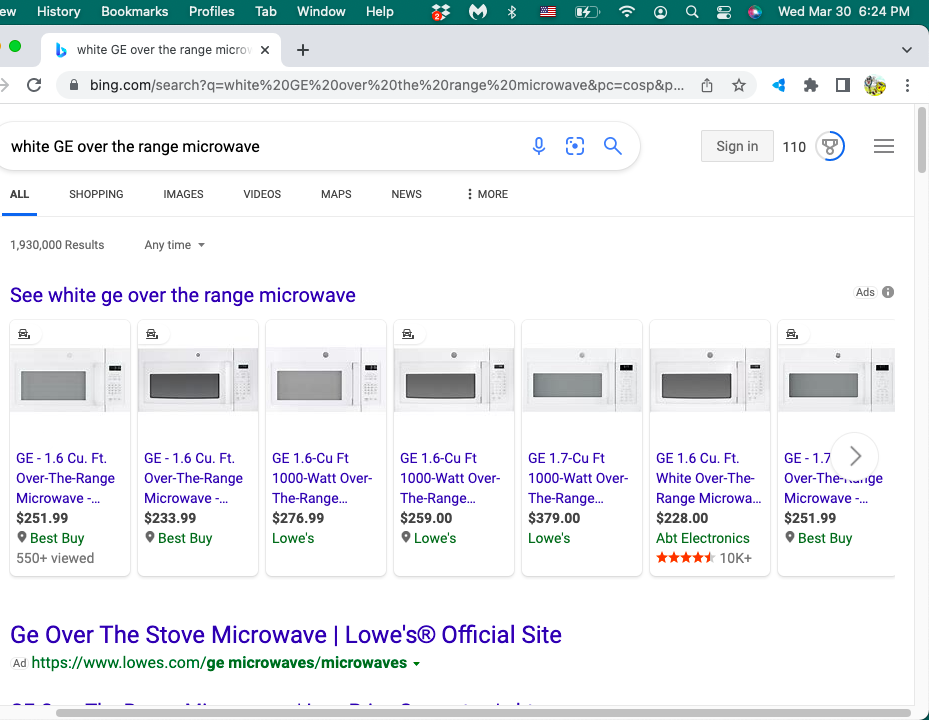Click the horizontal scrollbar at bottom
This screenshot has height=720, width=929.
(x=480, y=713)
